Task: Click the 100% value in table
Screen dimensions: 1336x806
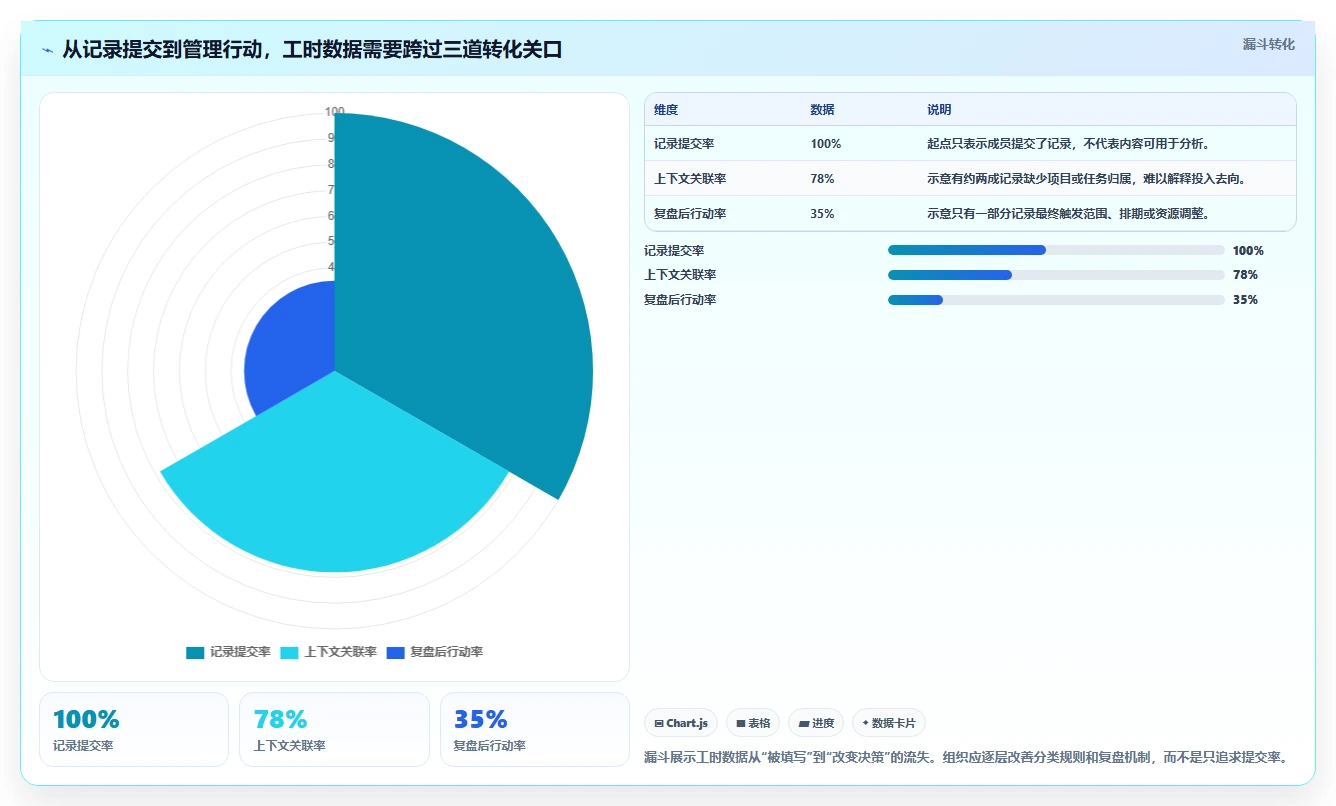Action: point(826,144)
